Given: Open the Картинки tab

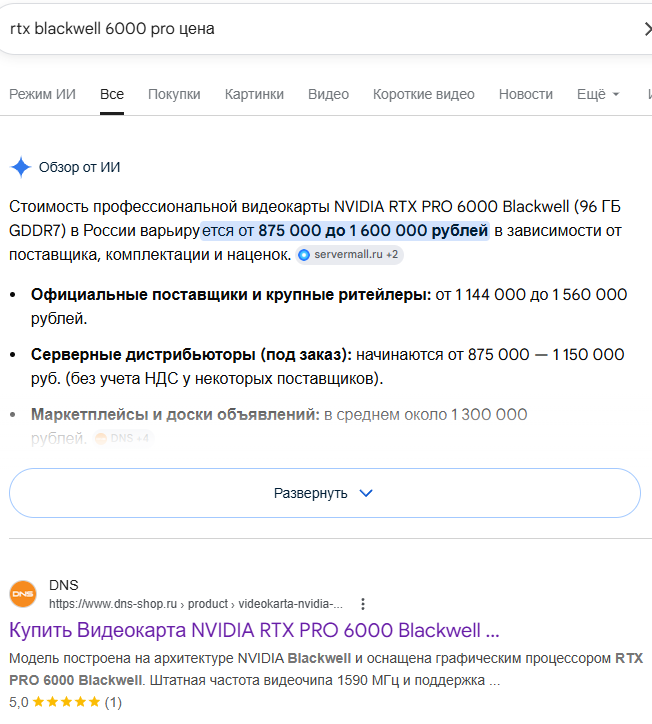Looking at the screenshot, I should click(254, 94).
